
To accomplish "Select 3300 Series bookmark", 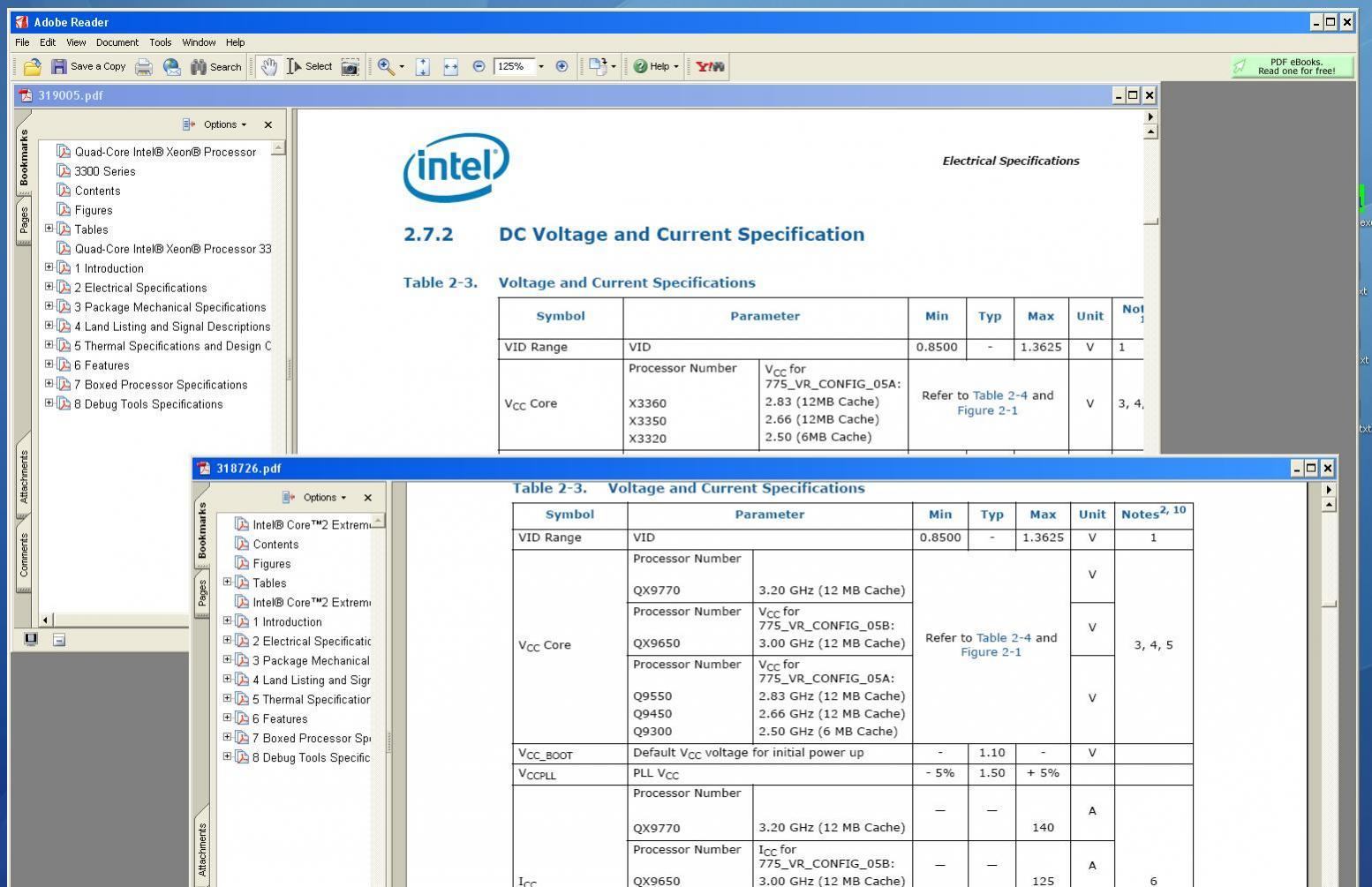I will 105,171.
